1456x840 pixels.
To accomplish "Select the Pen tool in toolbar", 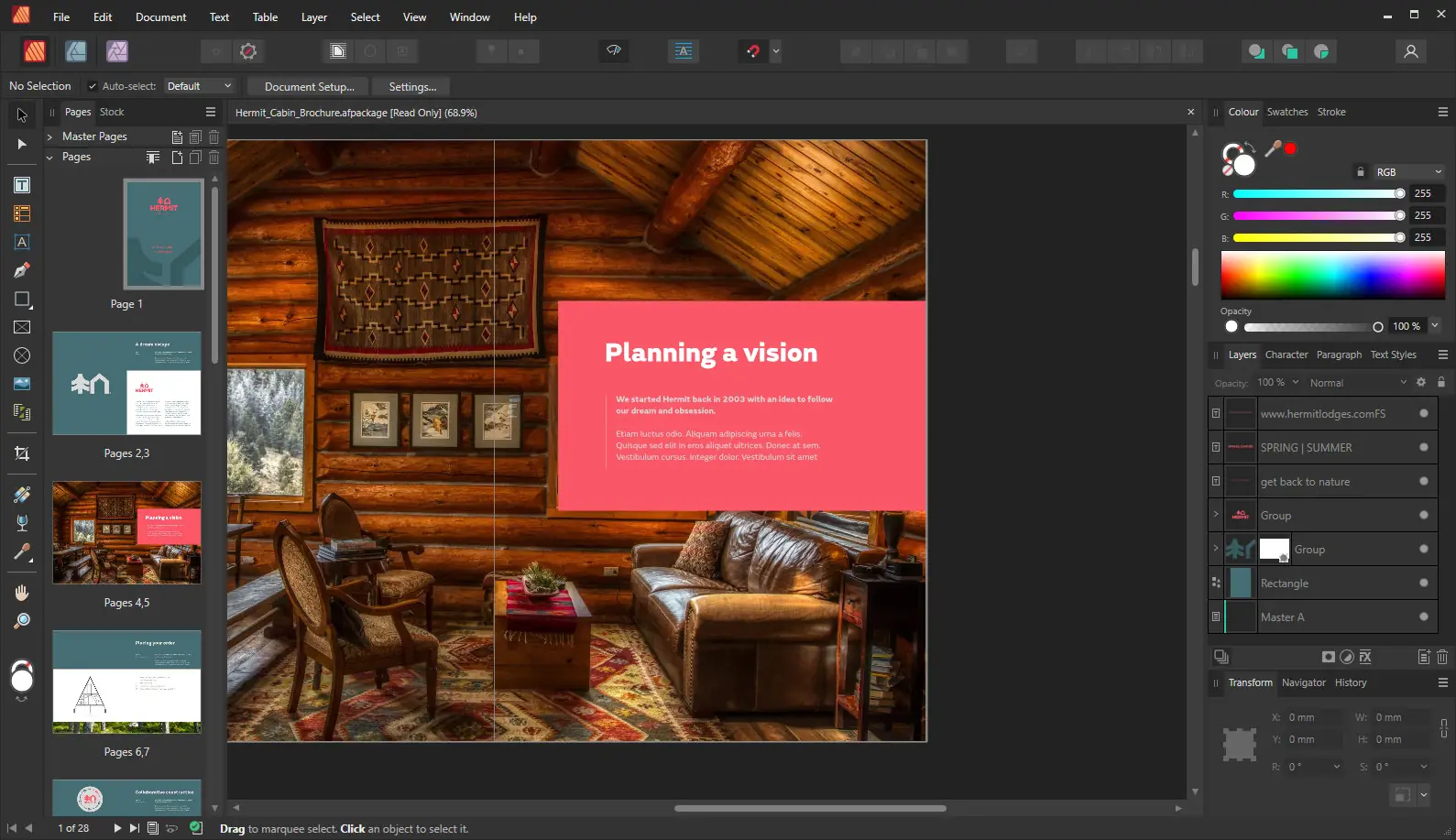I will click(x=22, y=270).
